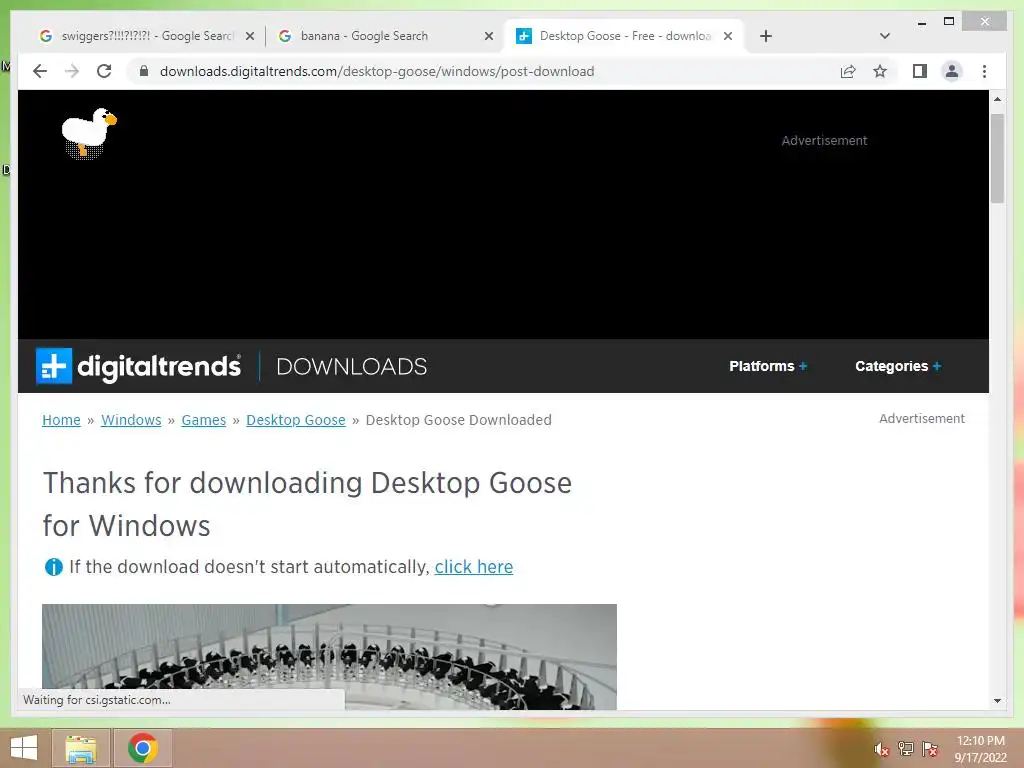1024x768 pixels.
Task: Close the banana Google Search tab
Action: click(x=488, y=36)
